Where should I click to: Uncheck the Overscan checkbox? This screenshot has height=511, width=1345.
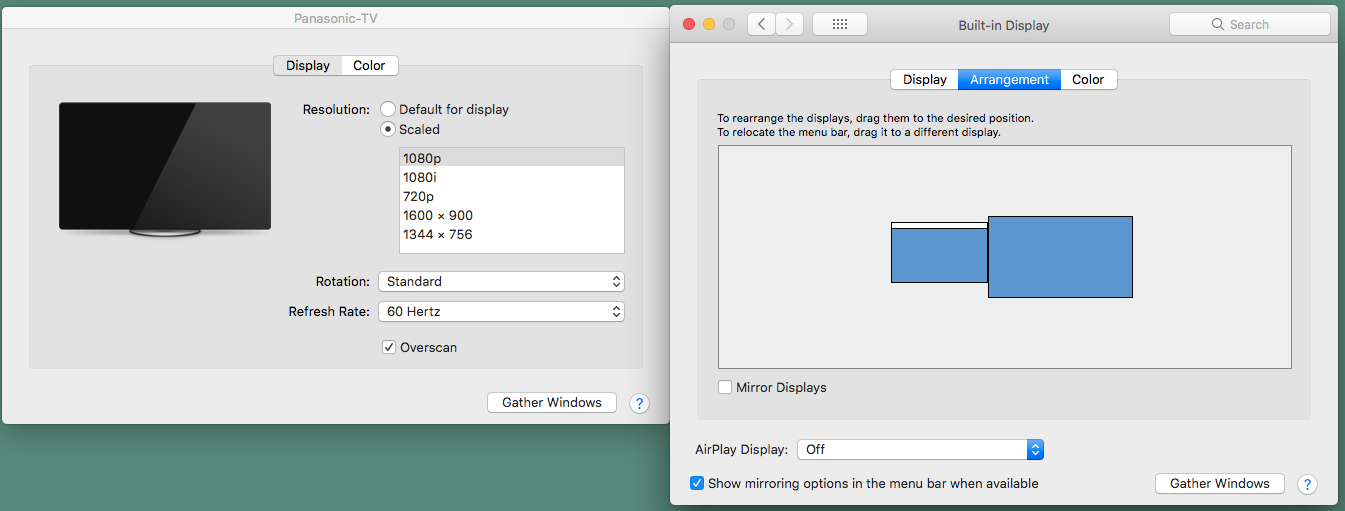tap(389, 347)
